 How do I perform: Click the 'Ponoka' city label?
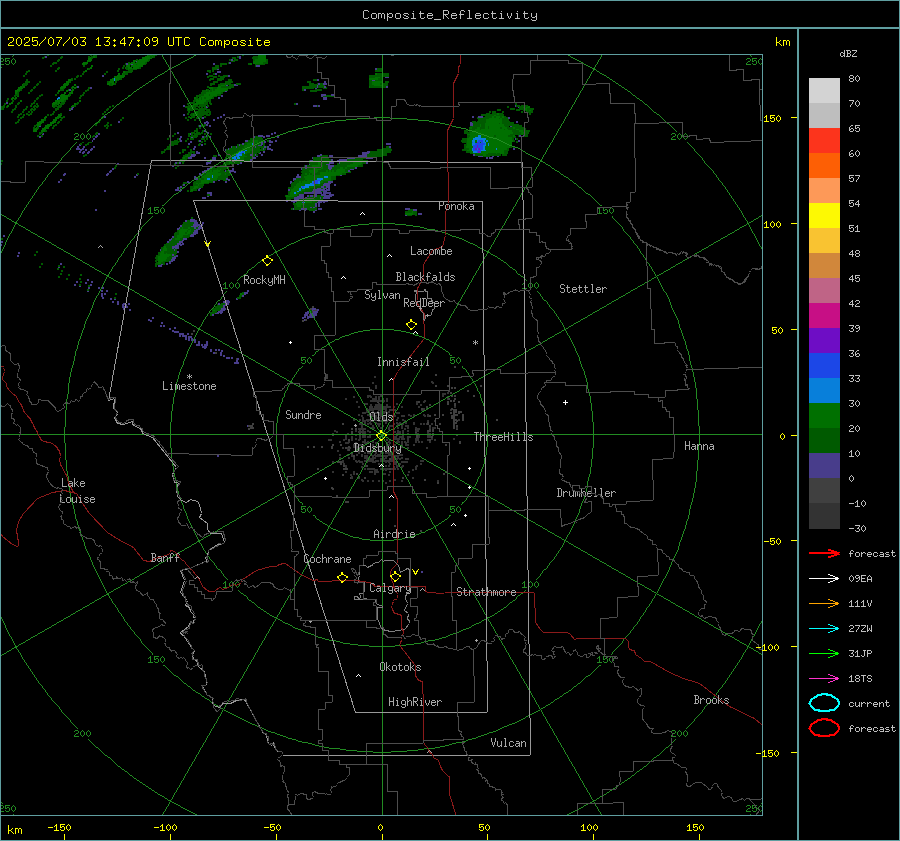[456, 206]
